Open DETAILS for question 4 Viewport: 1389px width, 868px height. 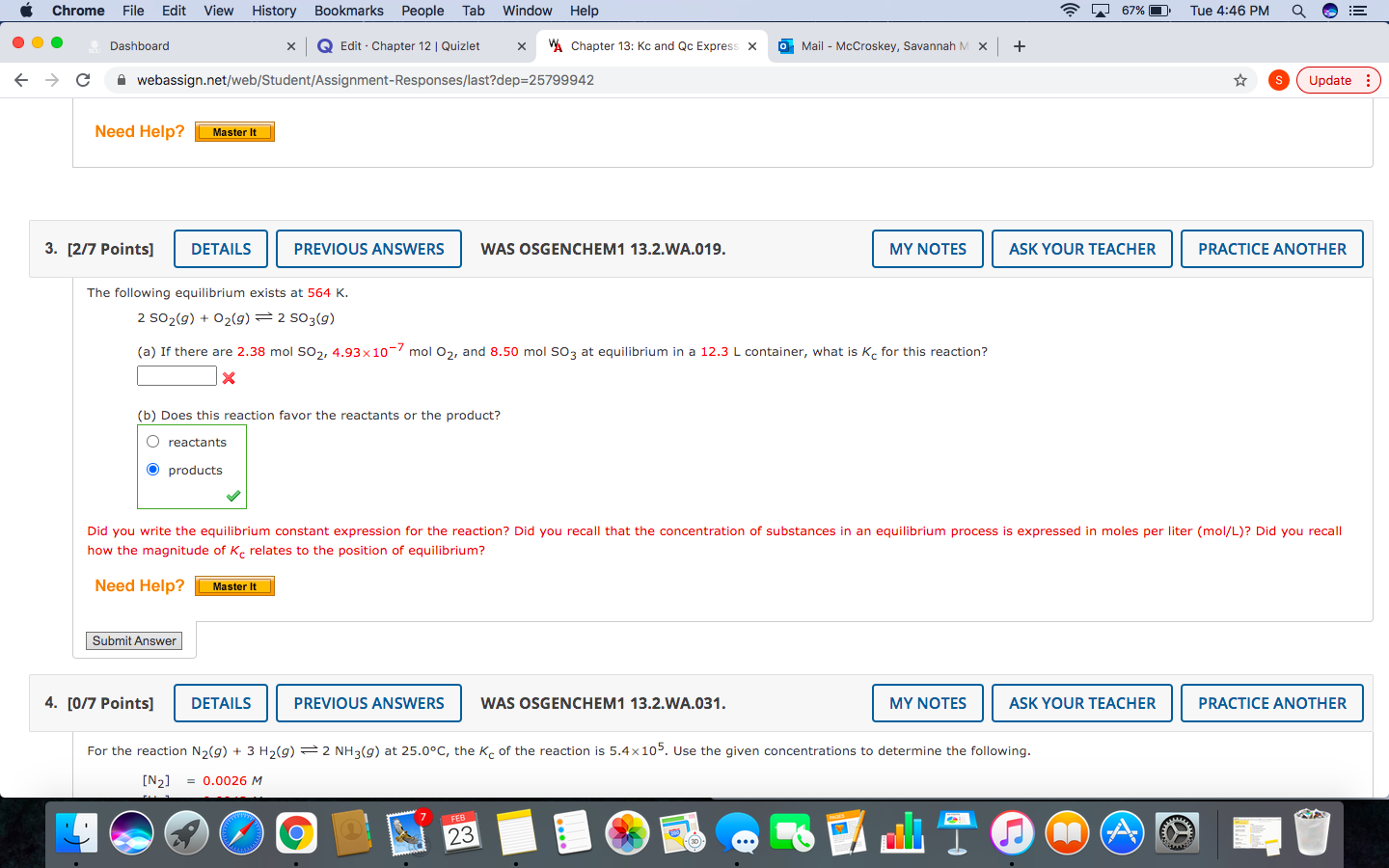pyautogui.click(x=221, y=703)
